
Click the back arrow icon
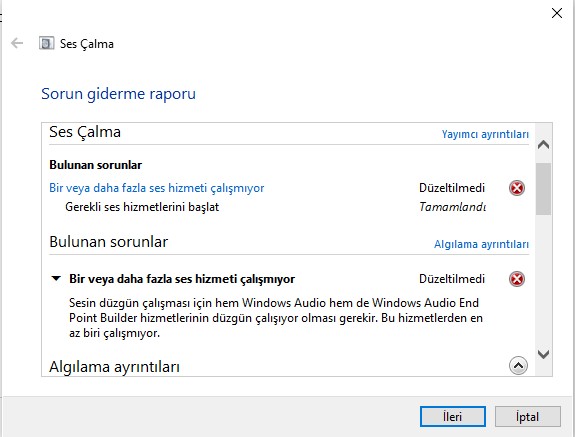[x=17, y=43]
